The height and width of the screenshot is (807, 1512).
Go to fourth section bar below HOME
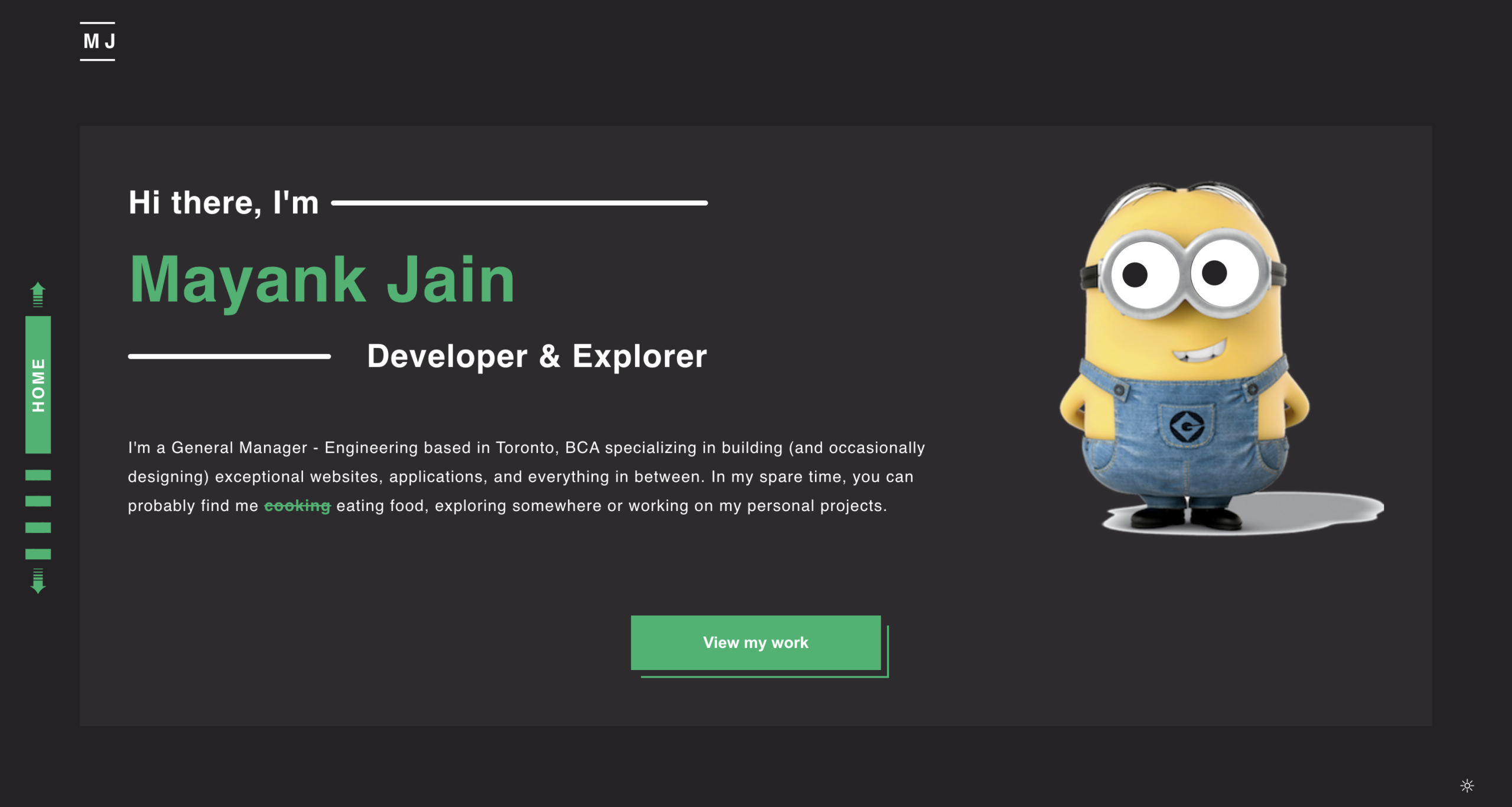(38, 554)
